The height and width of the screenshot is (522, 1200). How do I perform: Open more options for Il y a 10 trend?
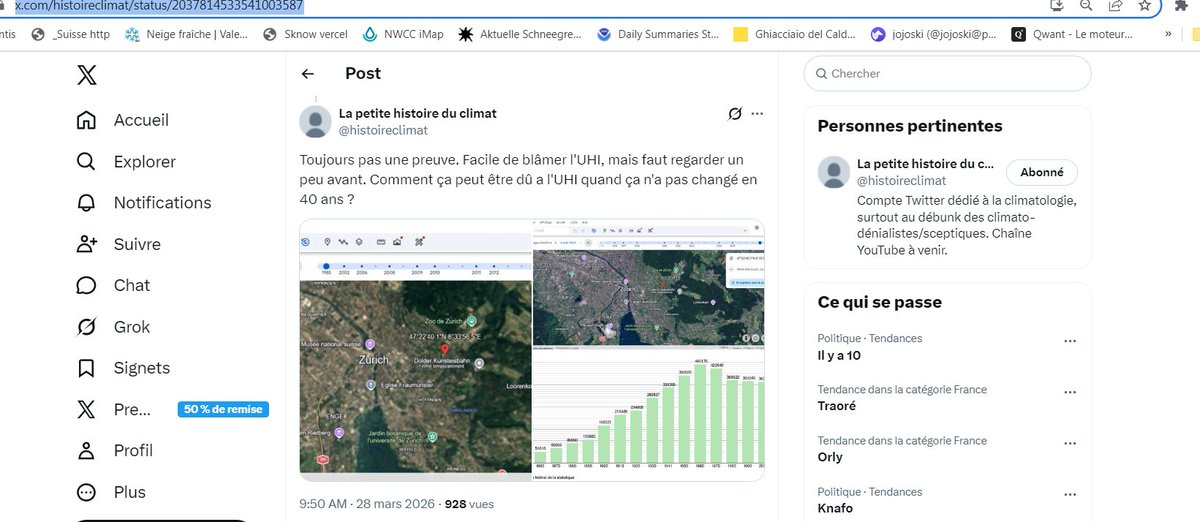click(x=1071, y=340)
